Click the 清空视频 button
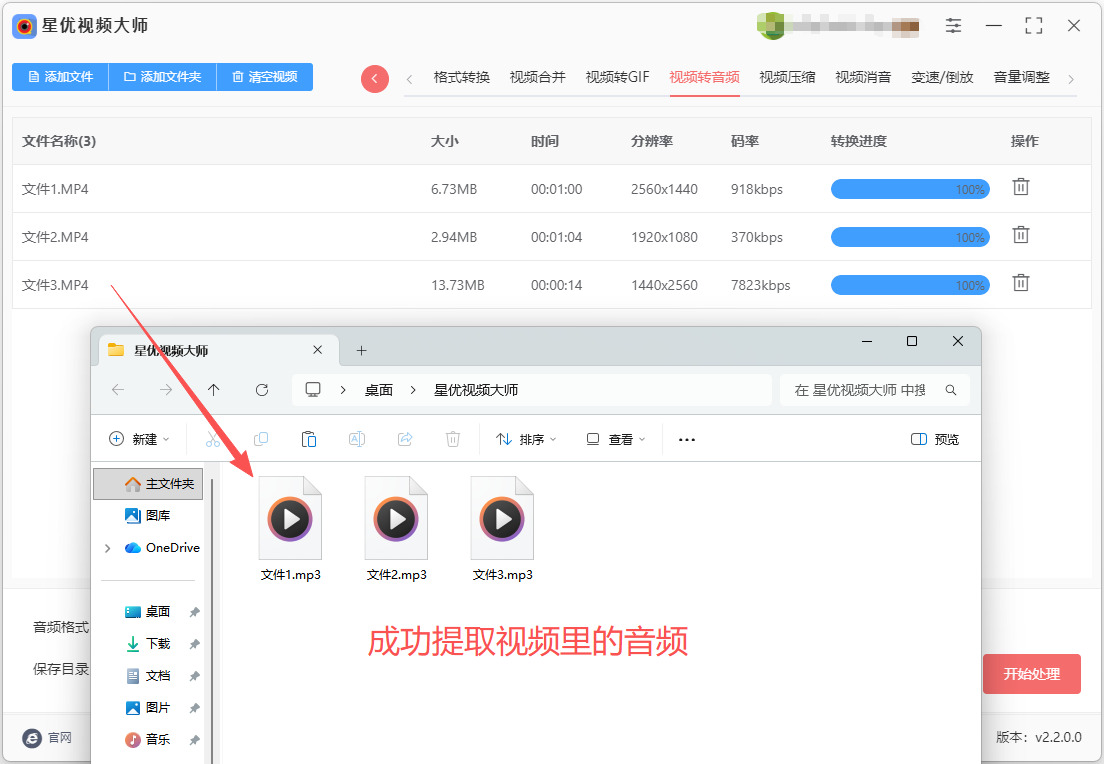This screenshot has height=764, width=1104. [x=265, y=77]
